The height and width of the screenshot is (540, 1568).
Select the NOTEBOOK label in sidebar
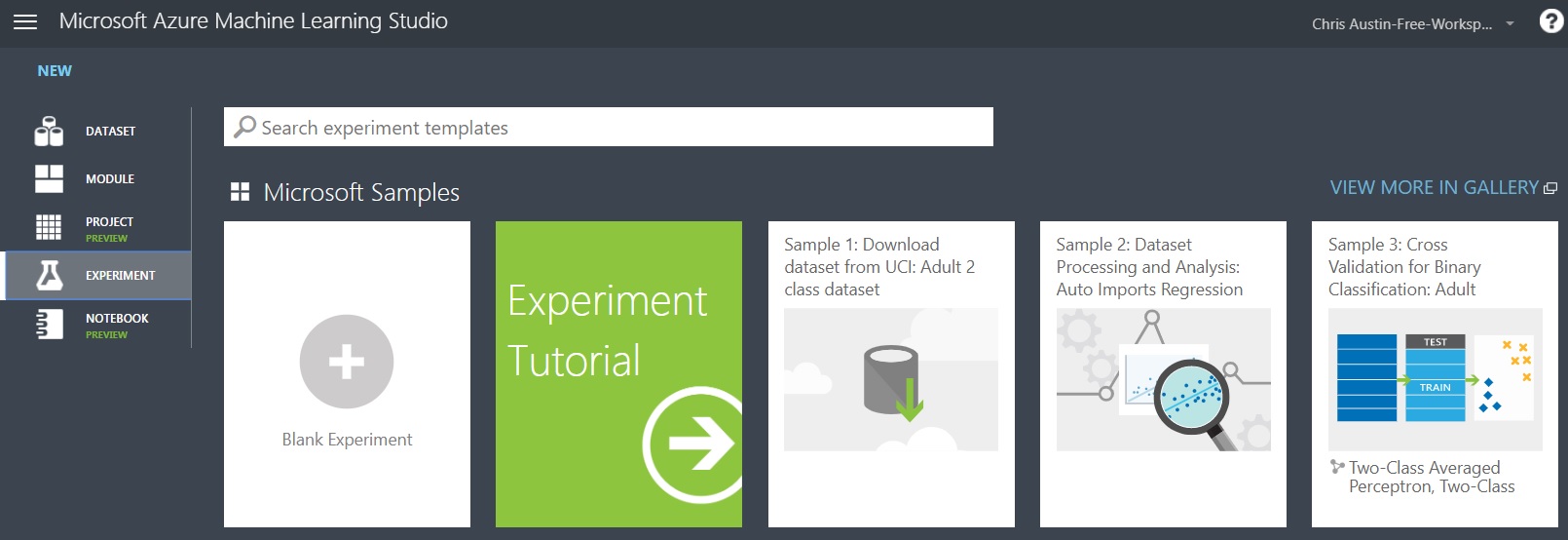click(x=117, y=318)
